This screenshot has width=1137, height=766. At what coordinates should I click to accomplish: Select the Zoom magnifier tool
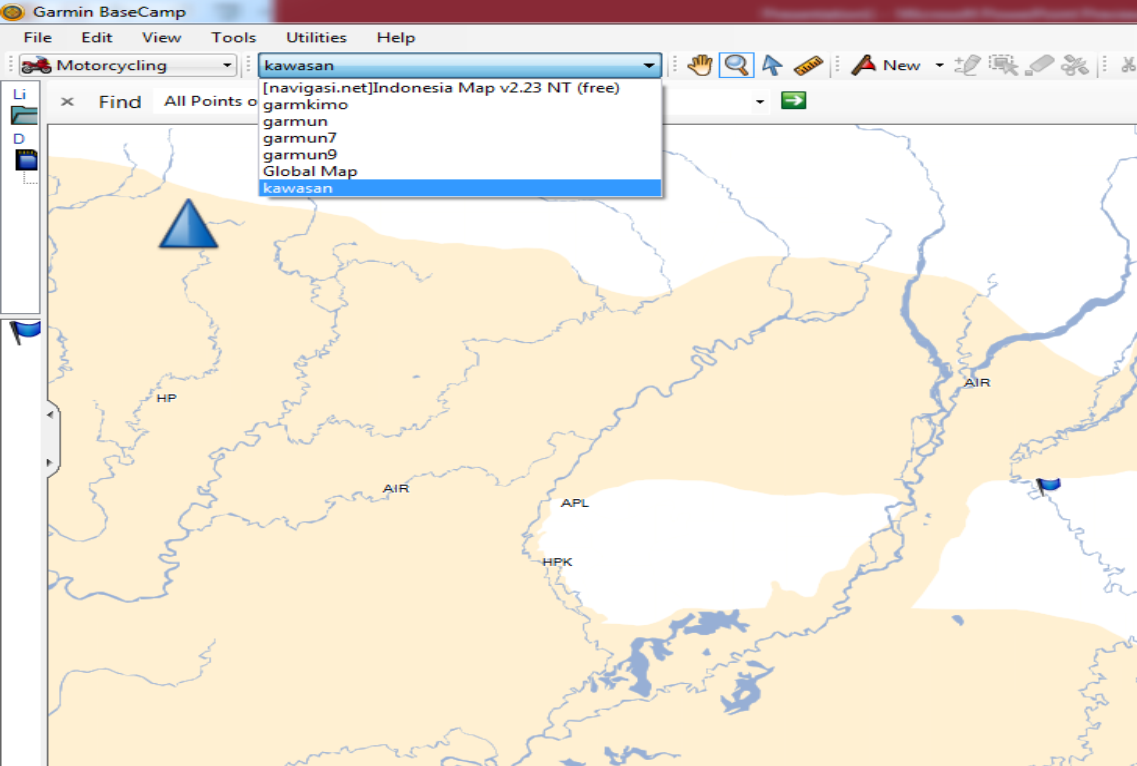click(736, 65)
